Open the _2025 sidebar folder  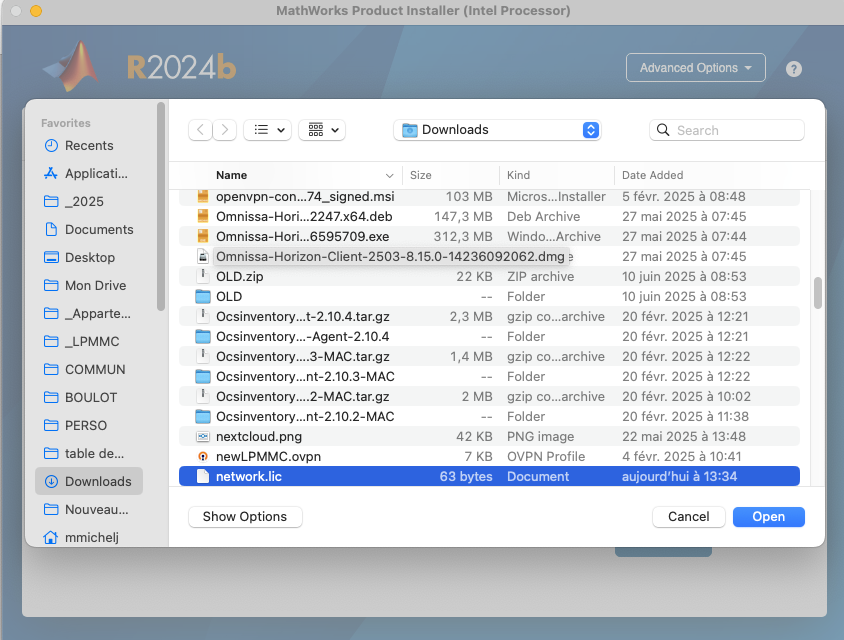coord(89,201)
